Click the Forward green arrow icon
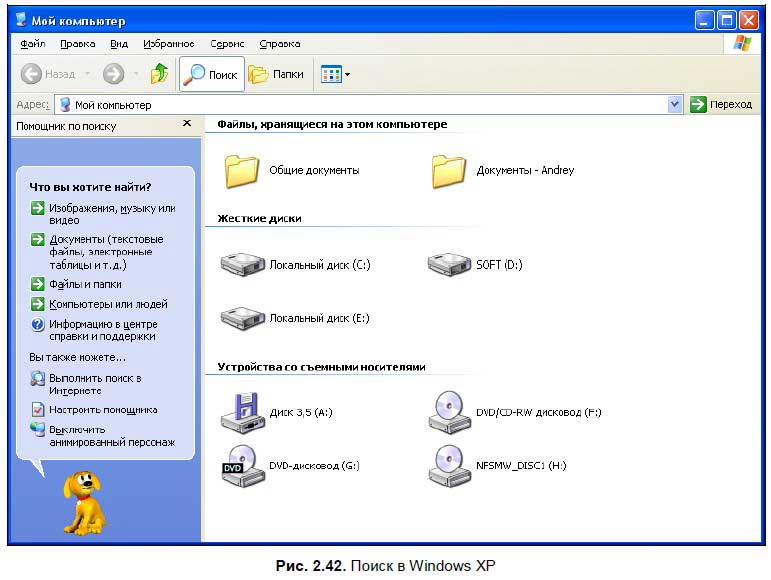Image resolution: width=771 pixels, height=580 pixels. (x=114, y=74)
